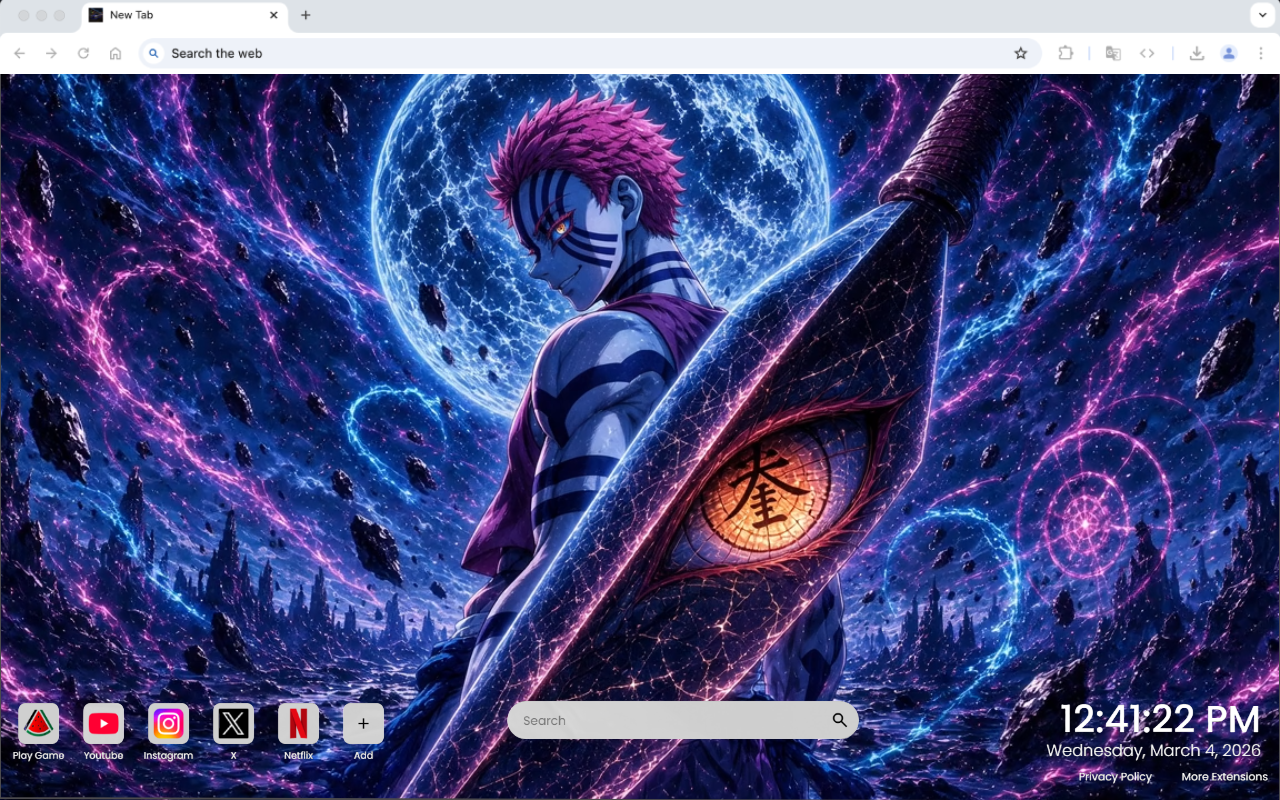Open the user profile avatar
The width and height of the screenshot is (1280, 800).
pyautogui.click(x=1229, y=53)
